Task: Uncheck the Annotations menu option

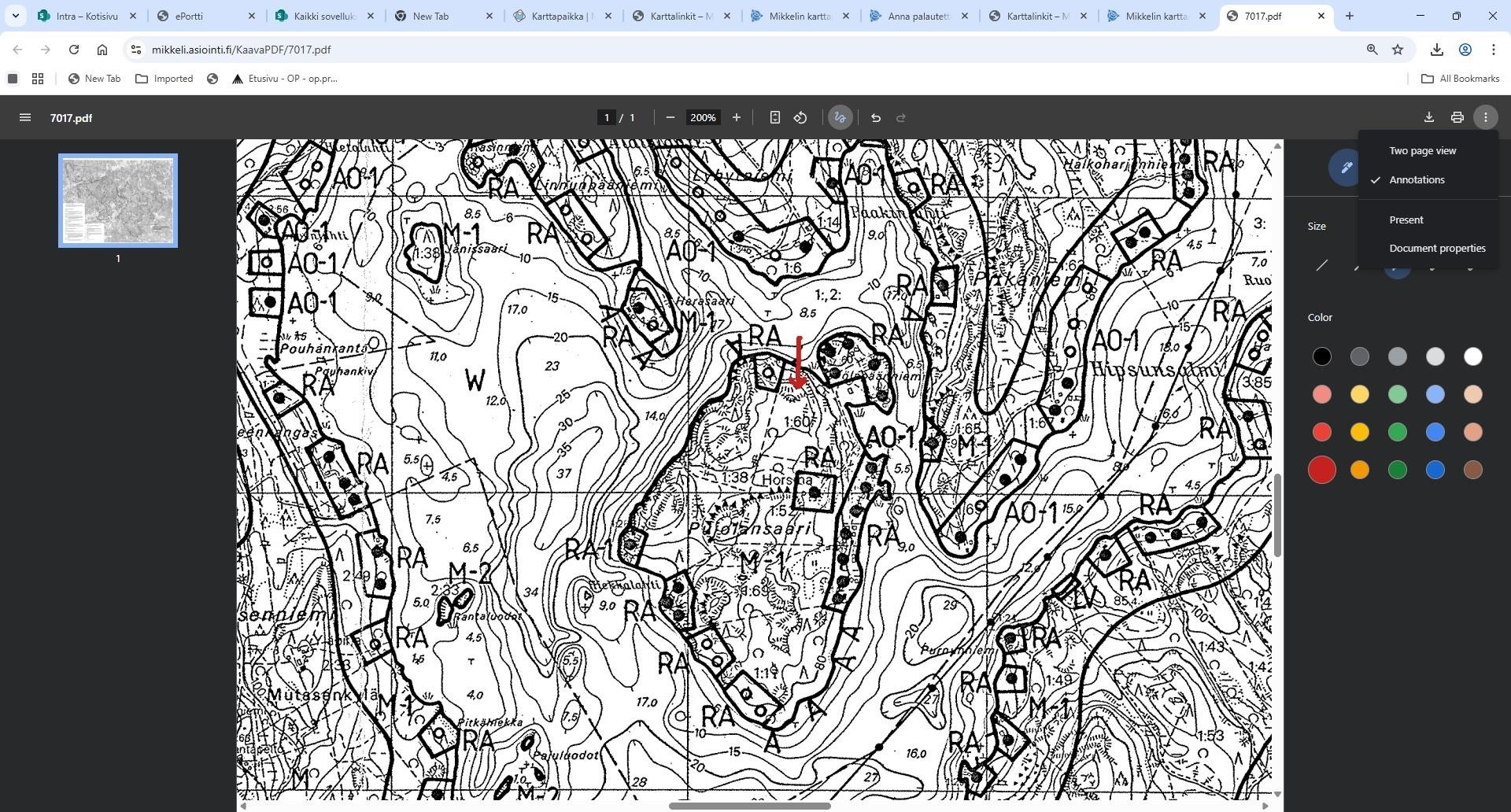Action: pyautogui.click(x=1428, y=179)
